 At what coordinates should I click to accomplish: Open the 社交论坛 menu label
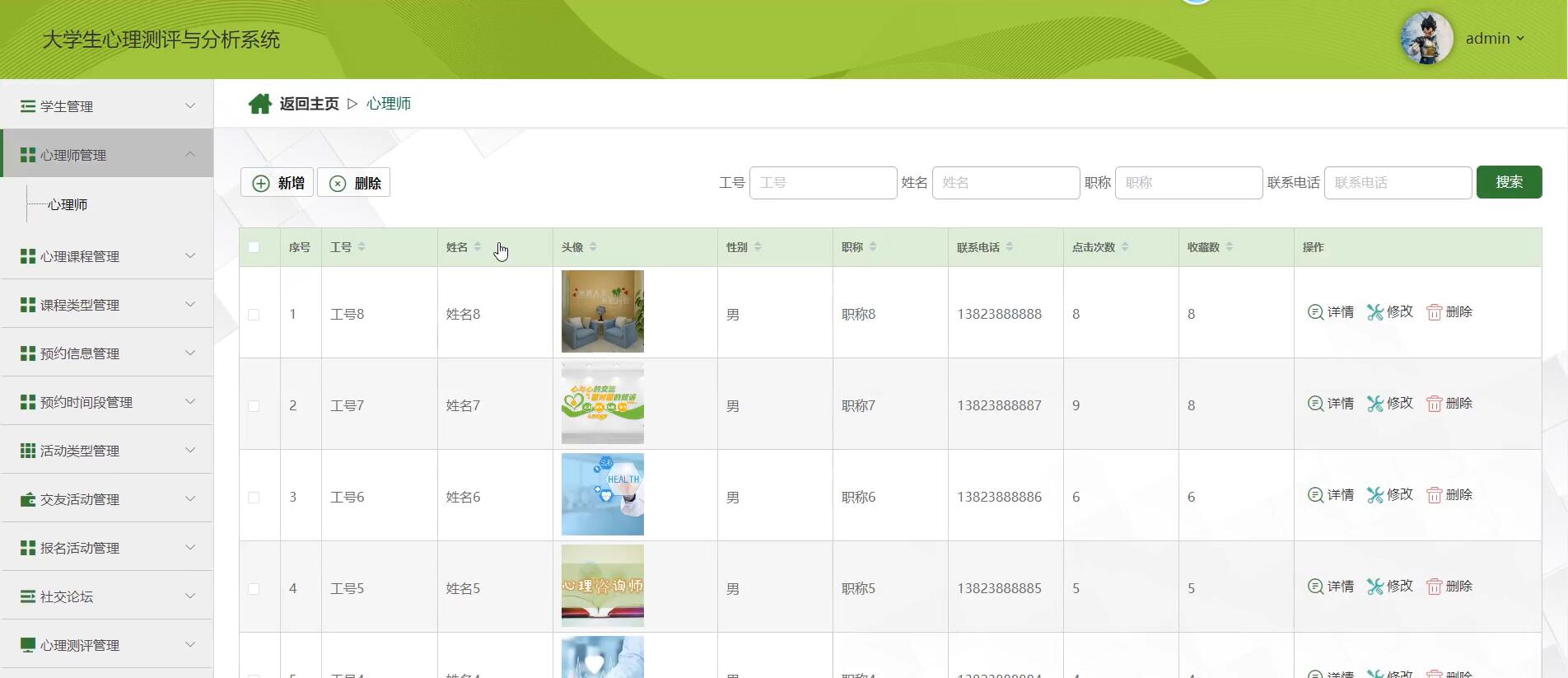click(67, 596)
